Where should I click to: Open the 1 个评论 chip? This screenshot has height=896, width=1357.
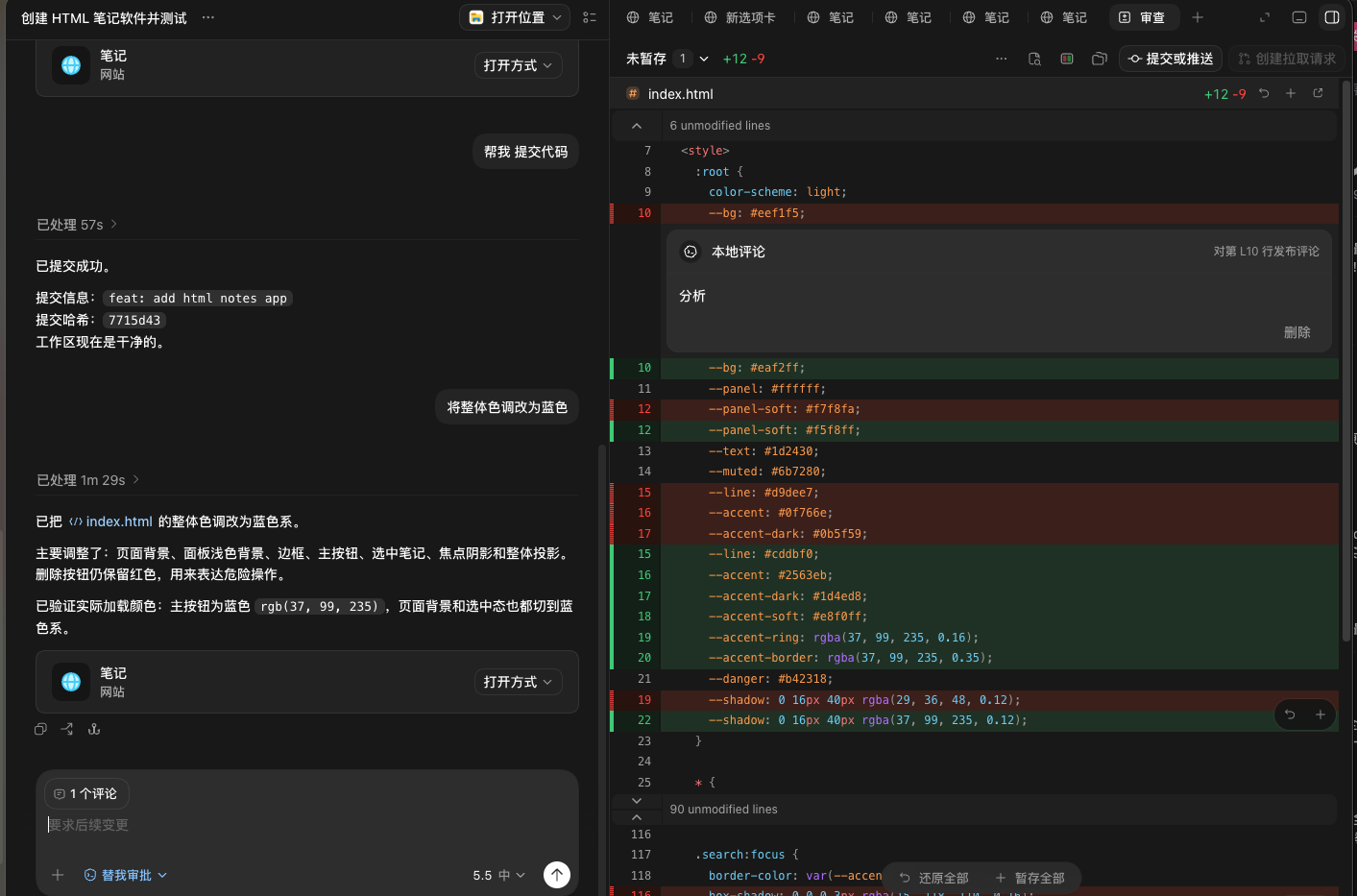pos(86,794)
